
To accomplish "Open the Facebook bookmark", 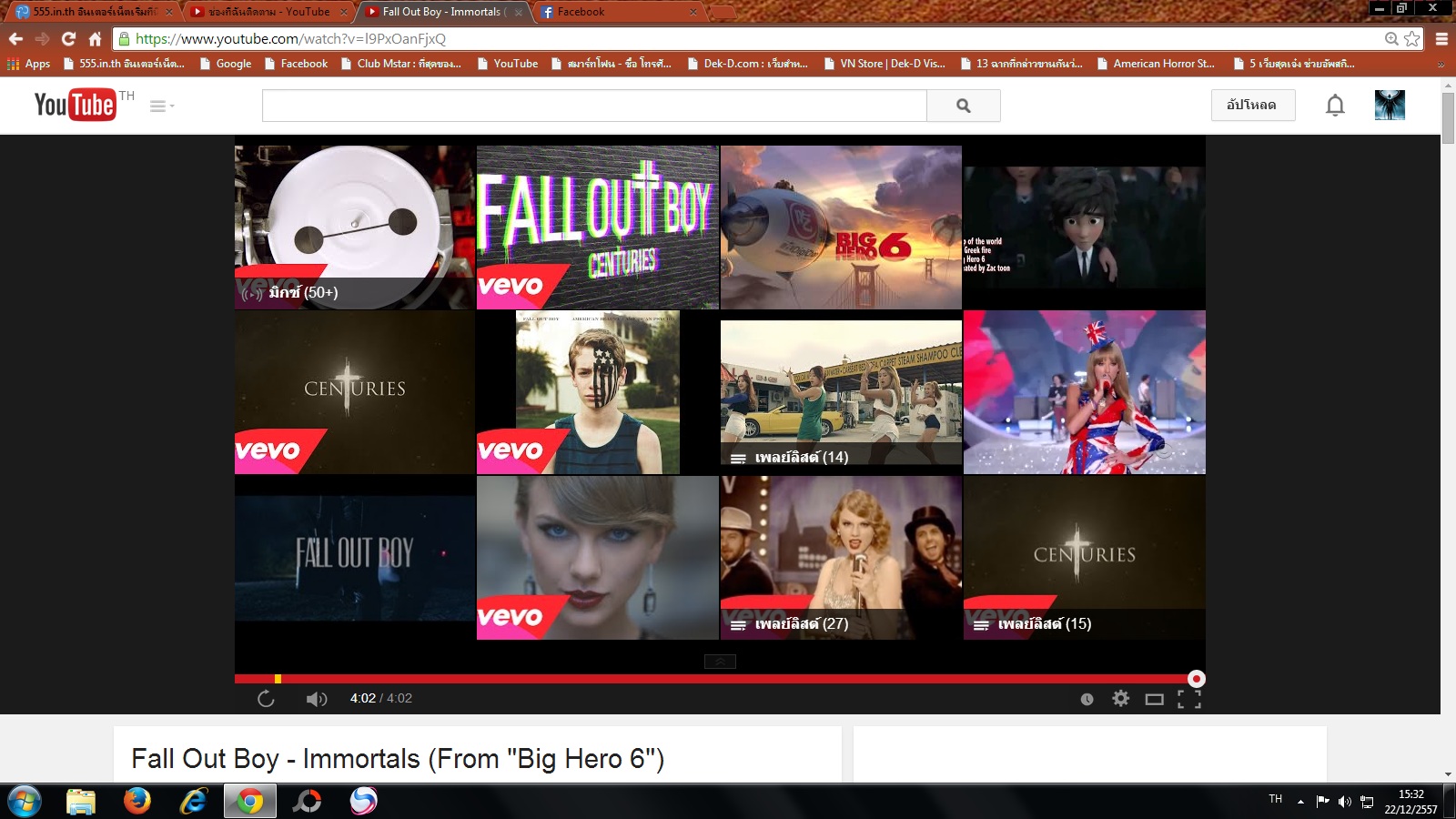I will coord(296,64).
